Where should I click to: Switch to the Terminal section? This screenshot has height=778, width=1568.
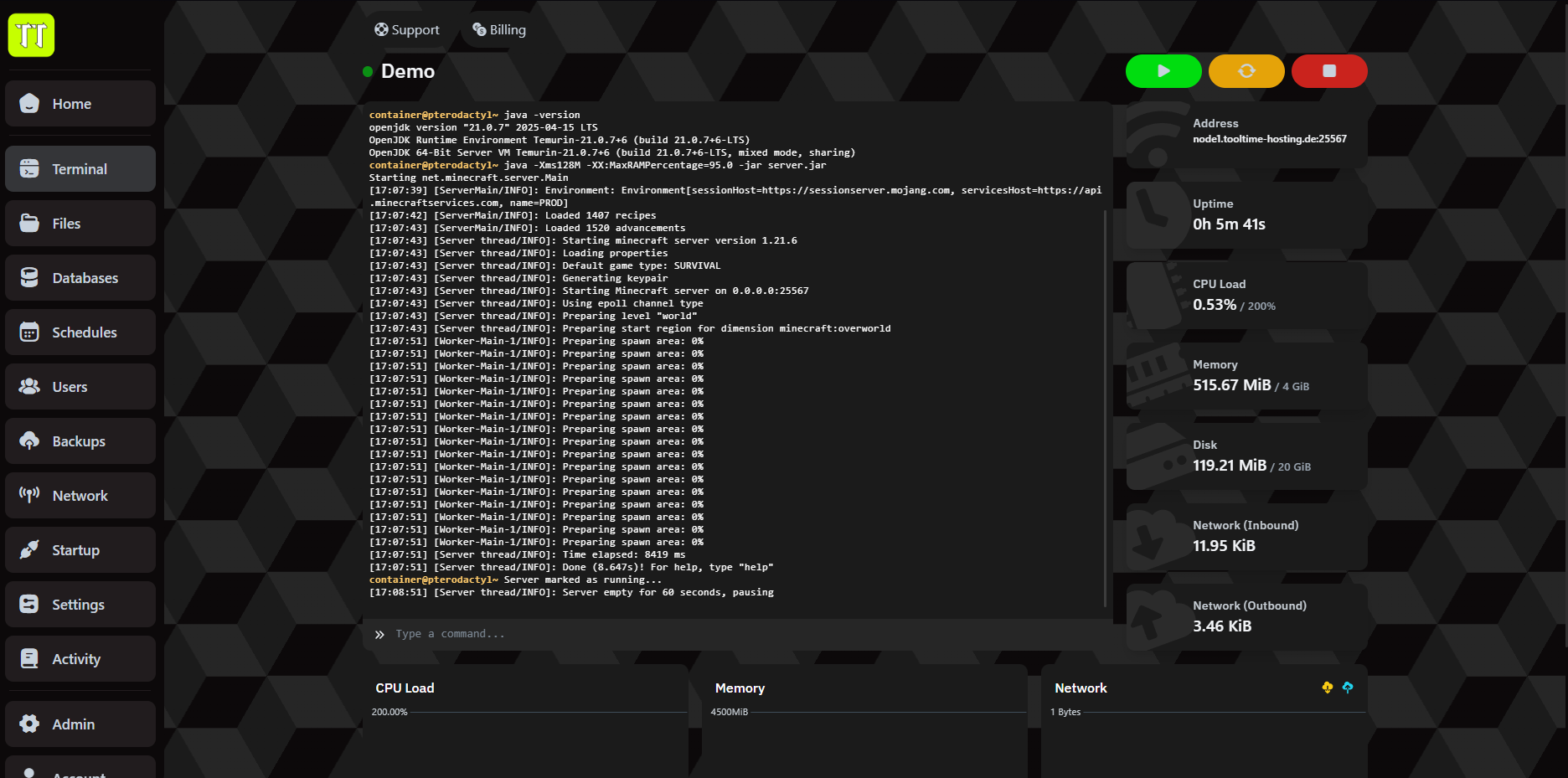click(x=80, y=169)
